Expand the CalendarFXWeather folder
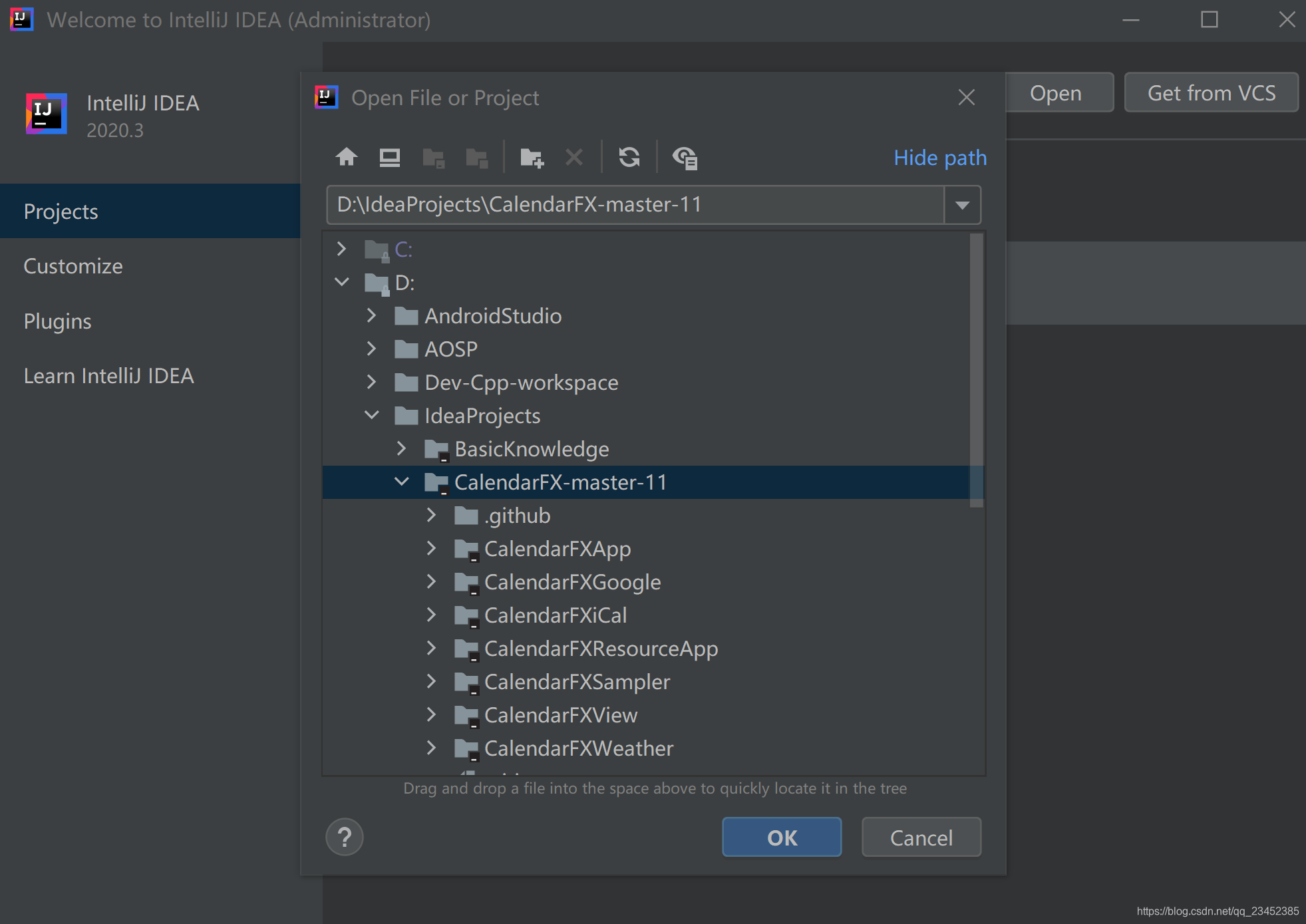Image resolution: width=1306 pixels, height=924 pixels. point(431,748)
